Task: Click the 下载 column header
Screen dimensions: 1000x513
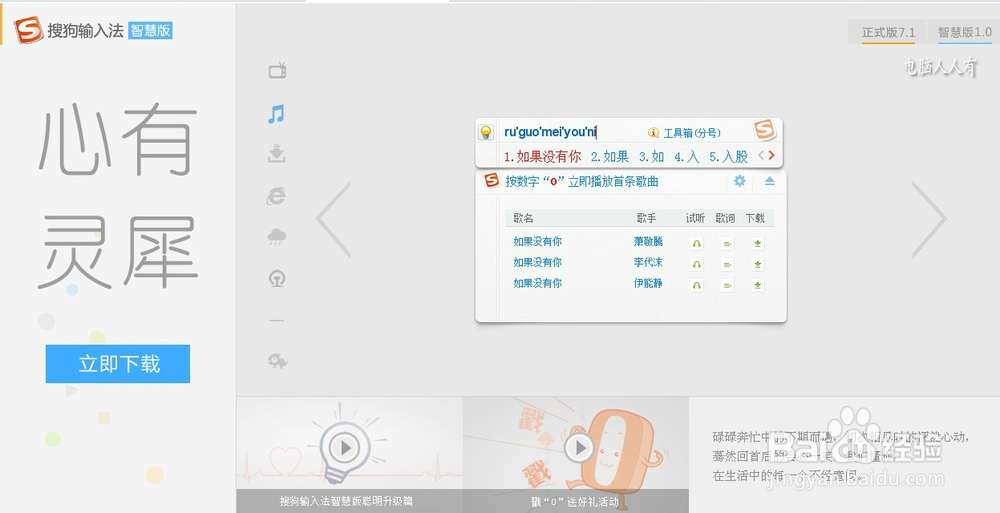Action: click(x=755, y=218)
